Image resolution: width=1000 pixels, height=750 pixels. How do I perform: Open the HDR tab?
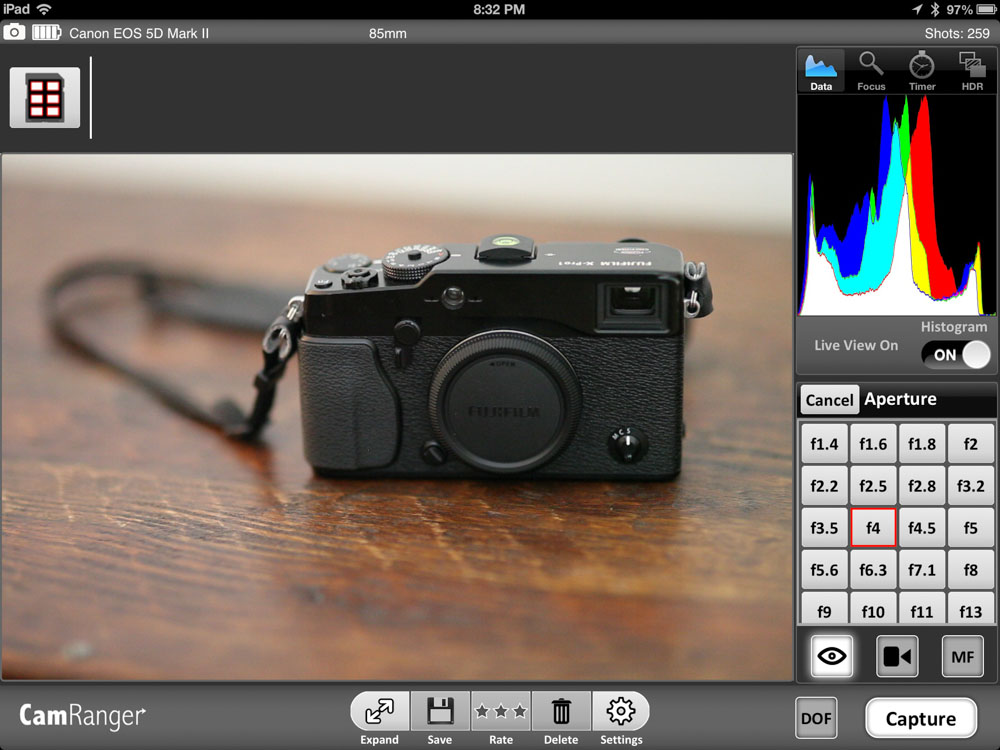pos(972,71)
